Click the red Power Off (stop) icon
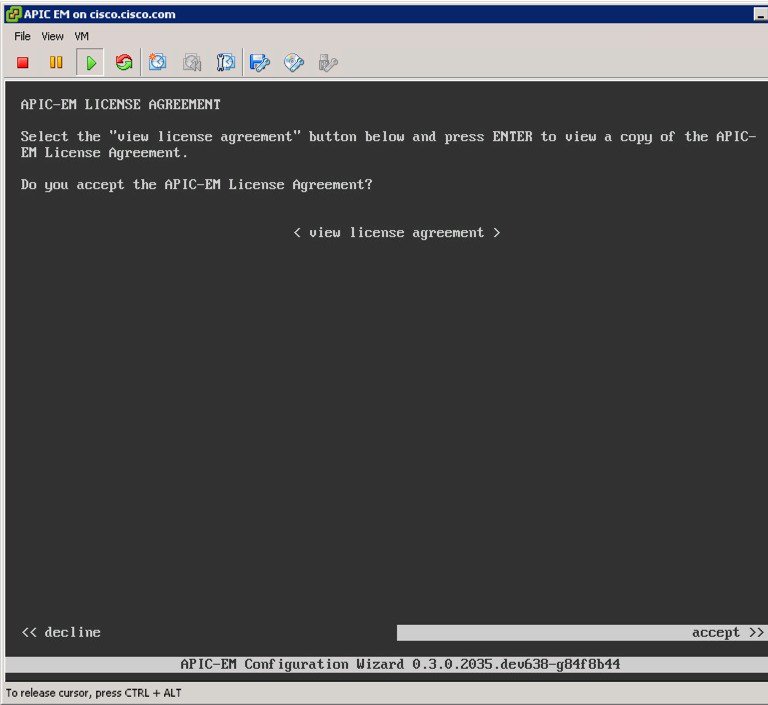This screenshot has height=705, width=768. coord(23,63)
